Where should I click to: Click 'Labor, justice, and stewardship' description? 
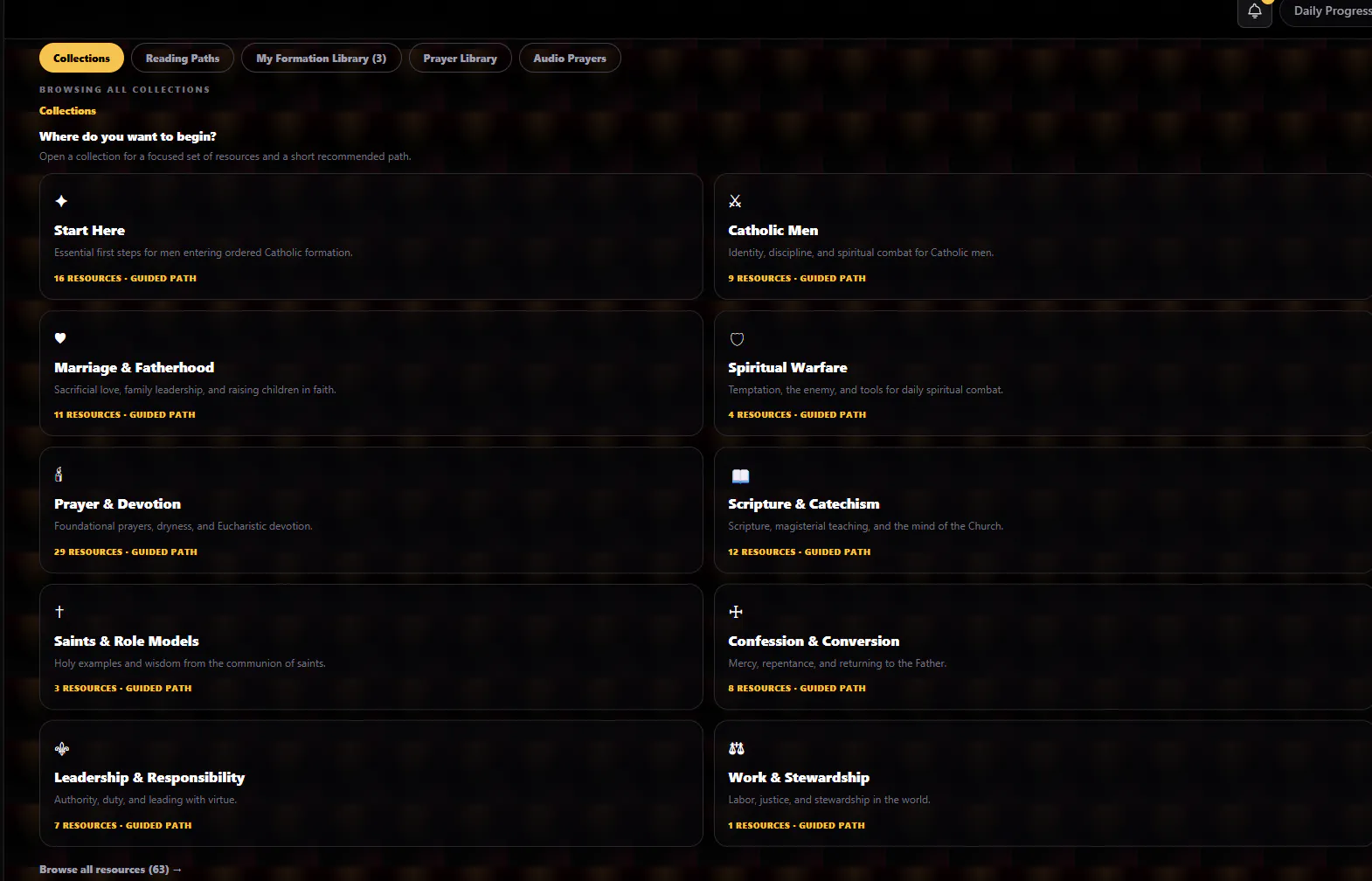pyautogui.click(x=829, y=800)
